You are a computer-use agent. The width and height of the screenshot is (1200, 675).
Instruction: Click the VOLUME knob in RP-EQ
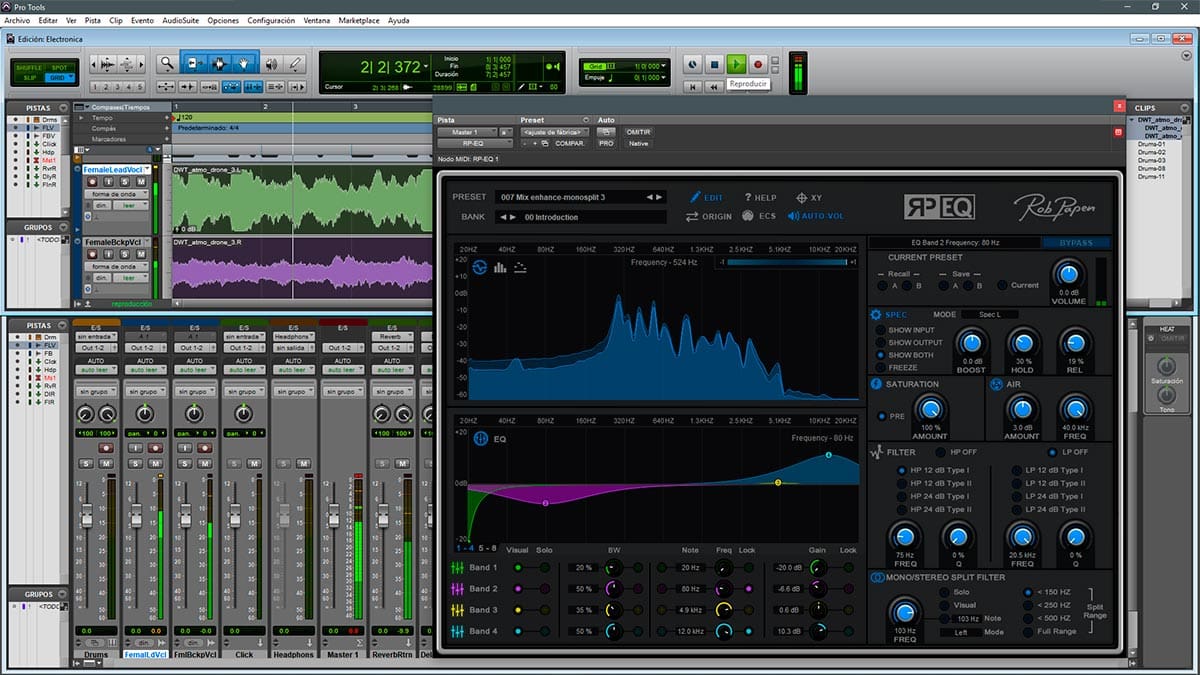click(1069, 272)
